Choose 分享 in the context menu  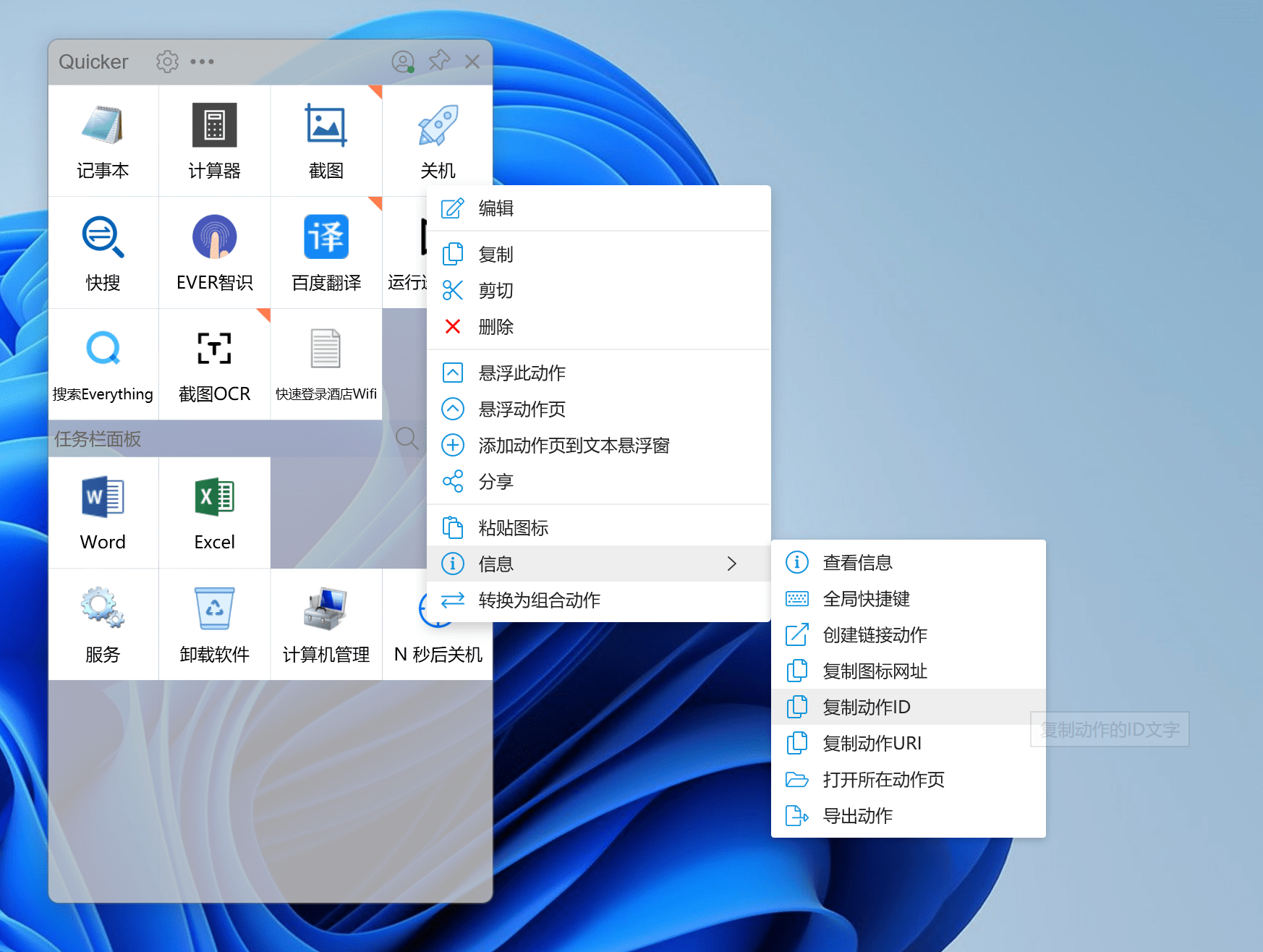tap(599, 481)
